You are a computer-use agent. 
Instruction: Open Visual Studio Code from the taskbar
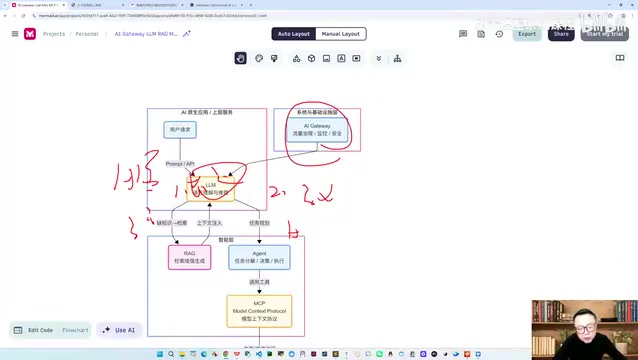click(259, 354)
